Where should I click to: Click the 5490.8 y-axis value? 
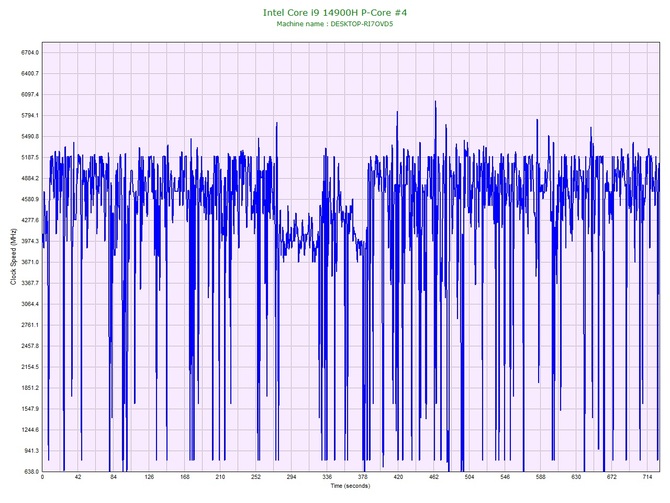tap(30, 136)
